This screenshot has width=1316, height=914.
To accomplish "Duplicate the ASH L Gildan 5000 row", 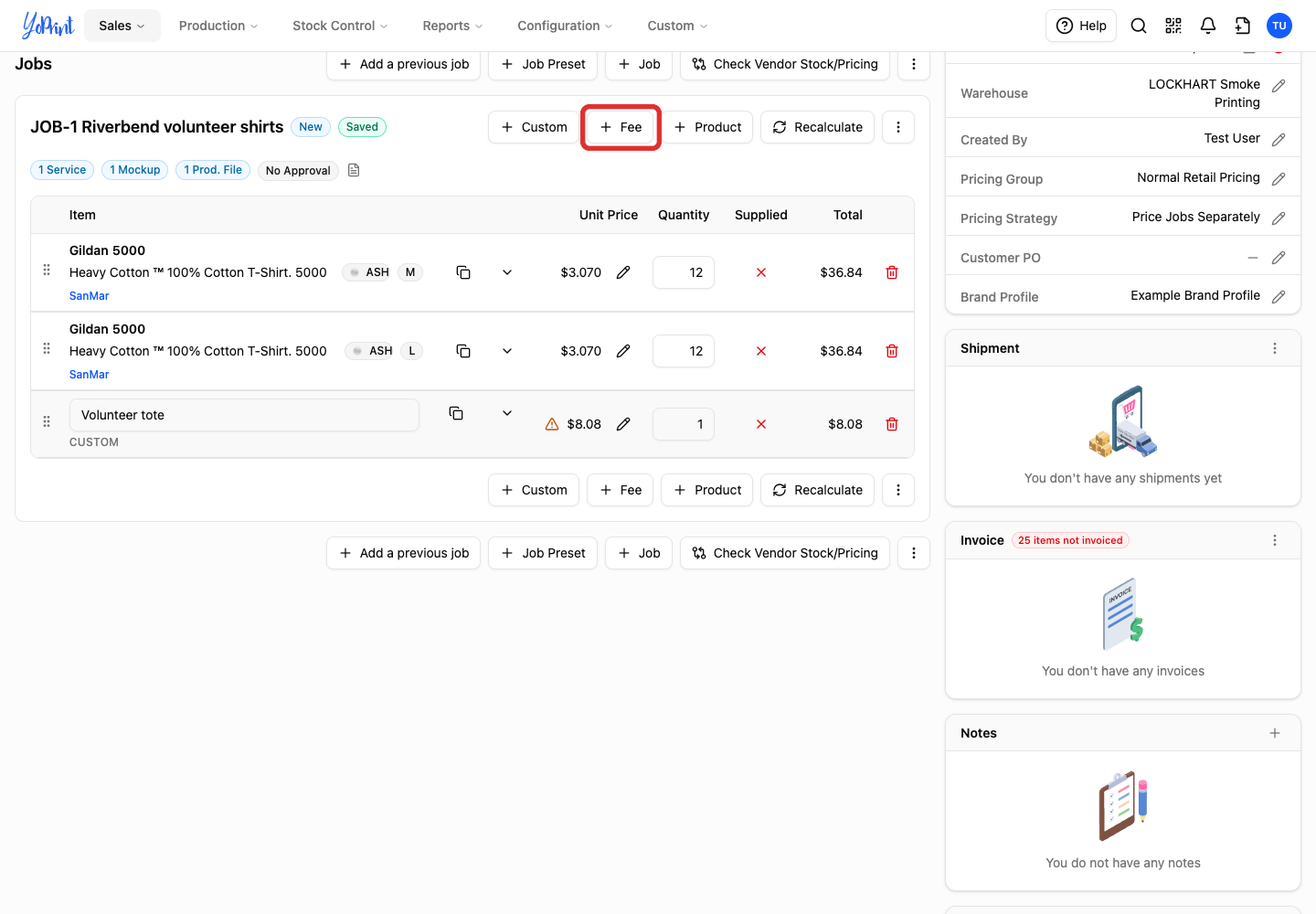I will 463,351.
